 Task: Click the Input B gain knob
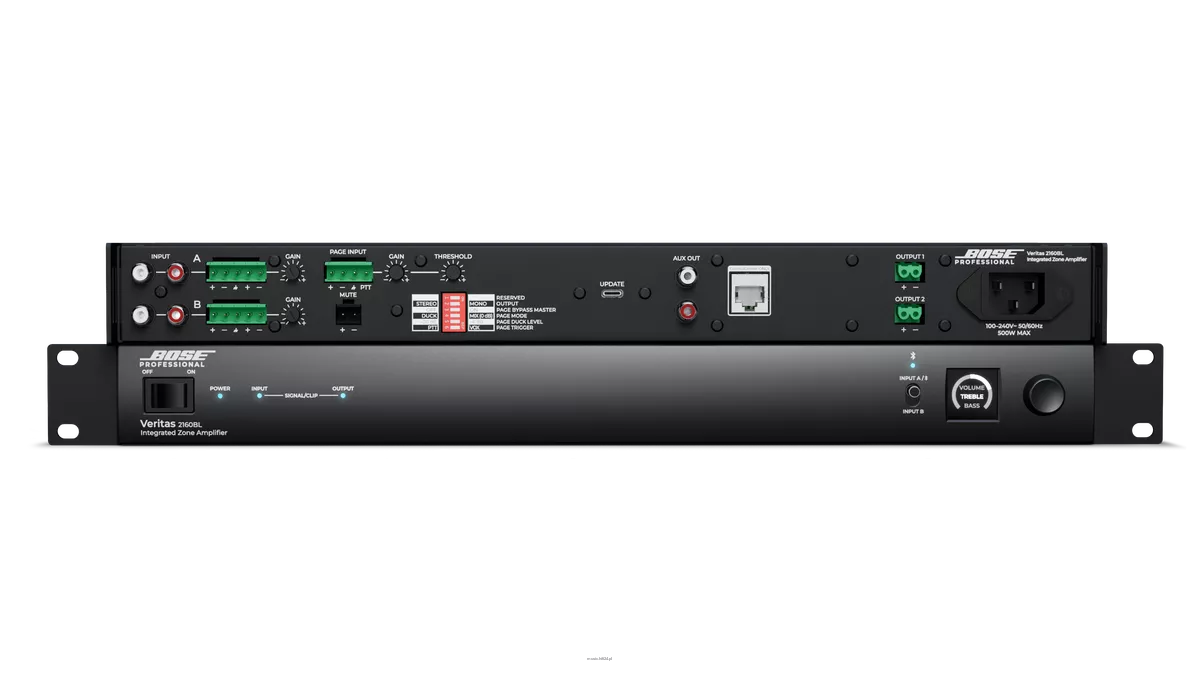[x=292, y=315]
